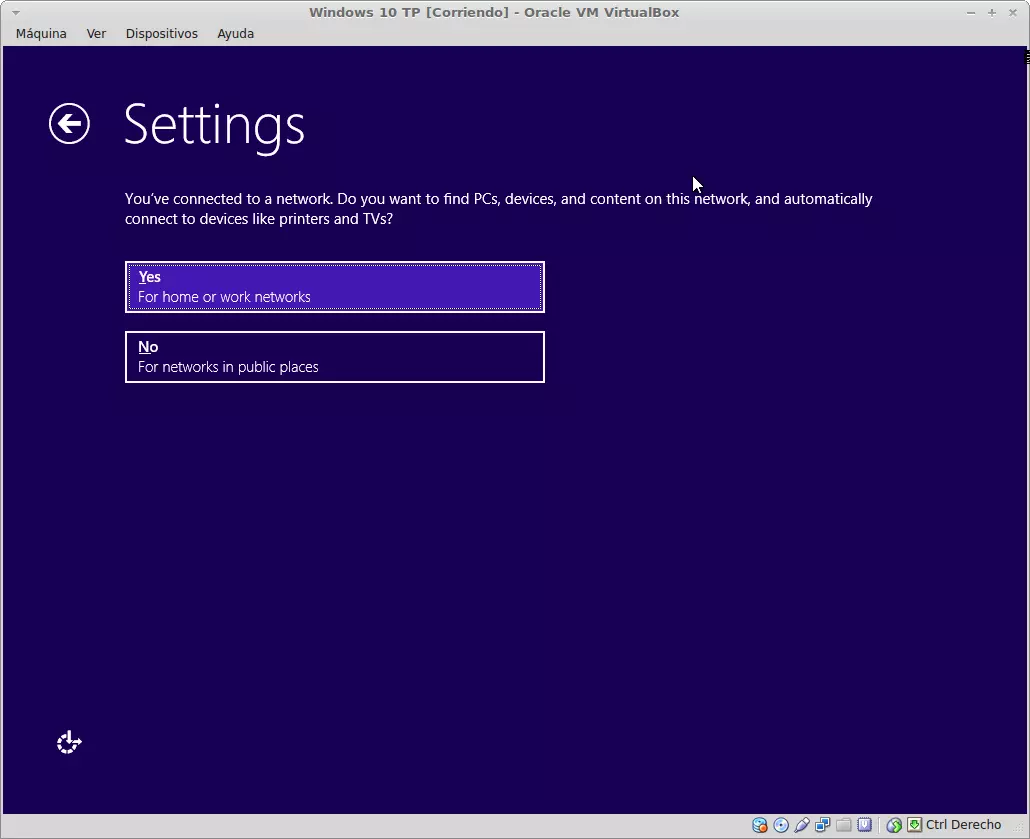Click the Ctrl Derecho host key label
This screenshot has width=1030, height=839.
(963, 825)
